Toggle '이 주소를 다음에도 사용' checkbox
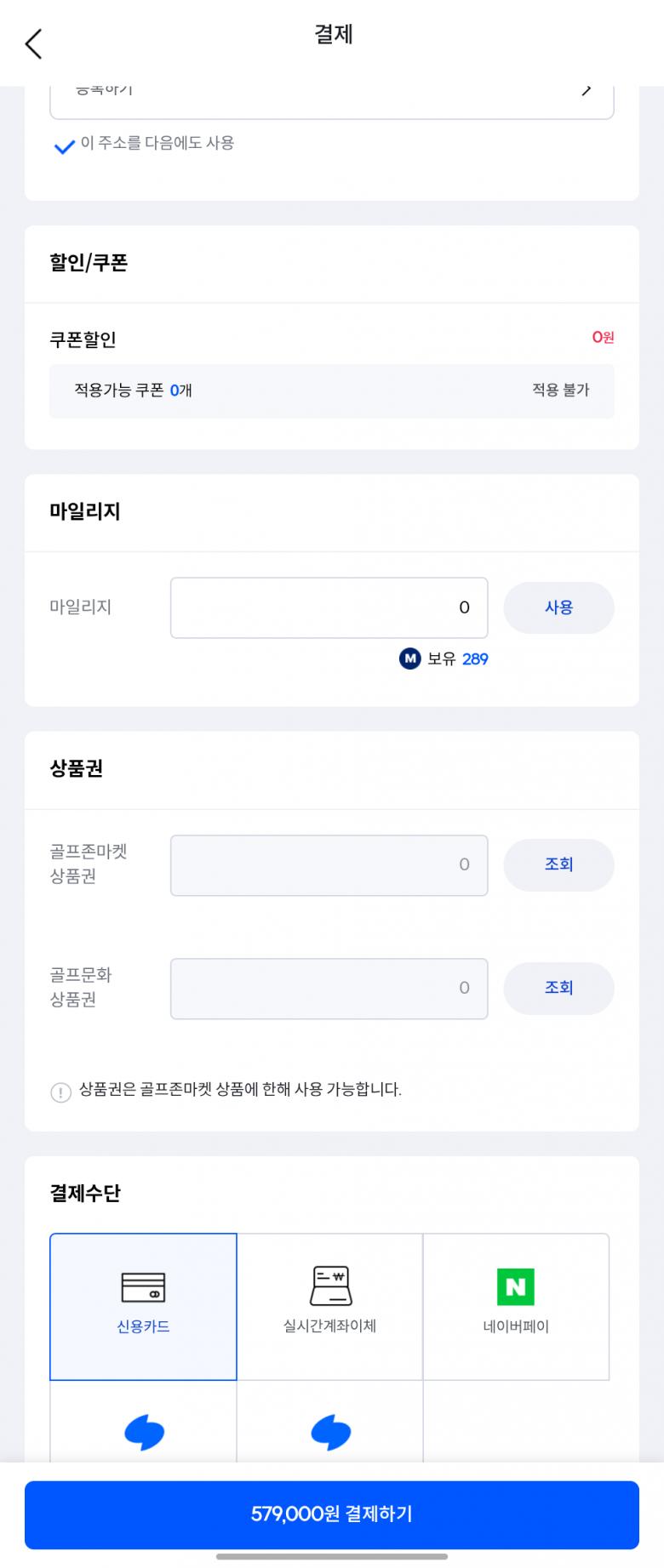This screenshot has width=664, height=1568. 65,146
